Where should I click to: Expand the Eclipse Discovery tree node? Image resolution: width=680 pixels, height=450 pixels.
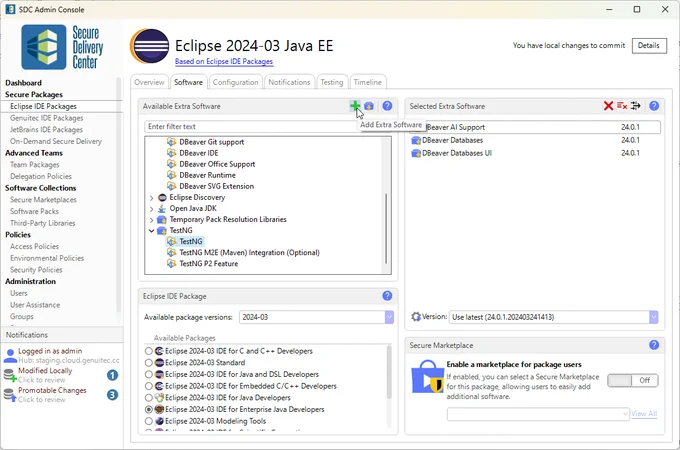coord(151,198)
